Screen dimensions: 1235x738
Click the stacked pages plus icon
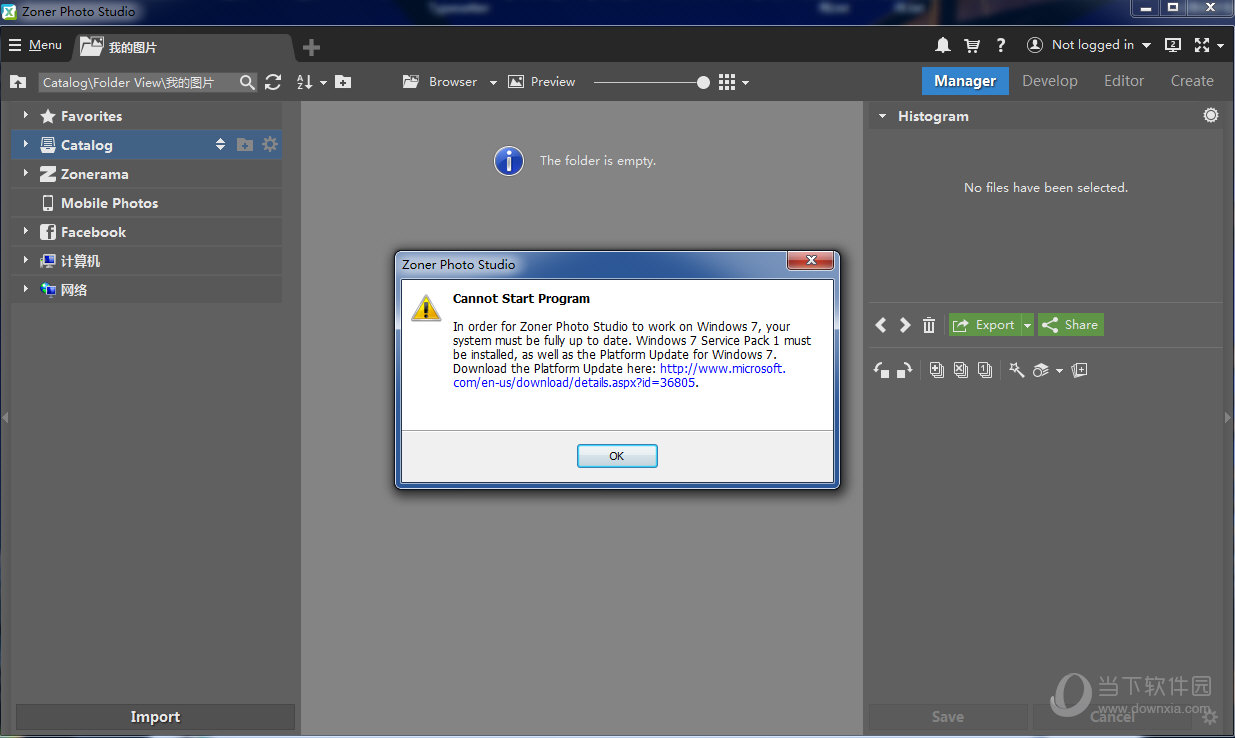pos(937,370)
